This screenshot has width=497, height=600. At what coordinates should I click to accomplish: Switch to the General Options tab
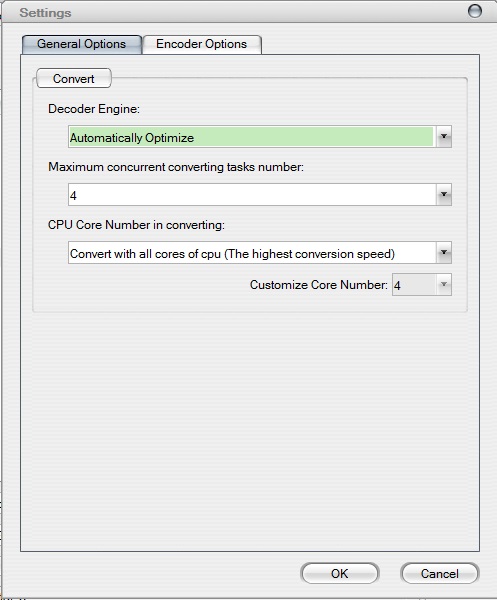click(82, 44)
